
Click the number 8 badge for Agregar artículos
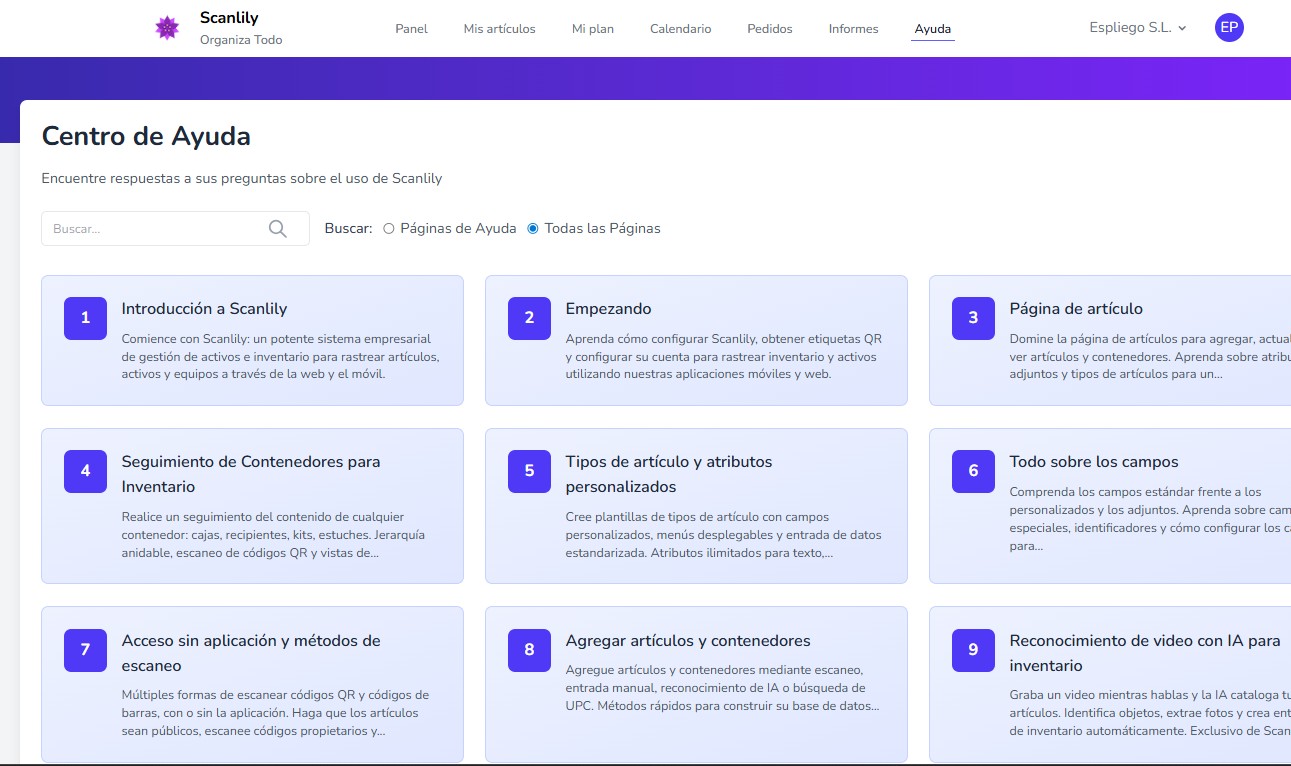tap(529, 650)
